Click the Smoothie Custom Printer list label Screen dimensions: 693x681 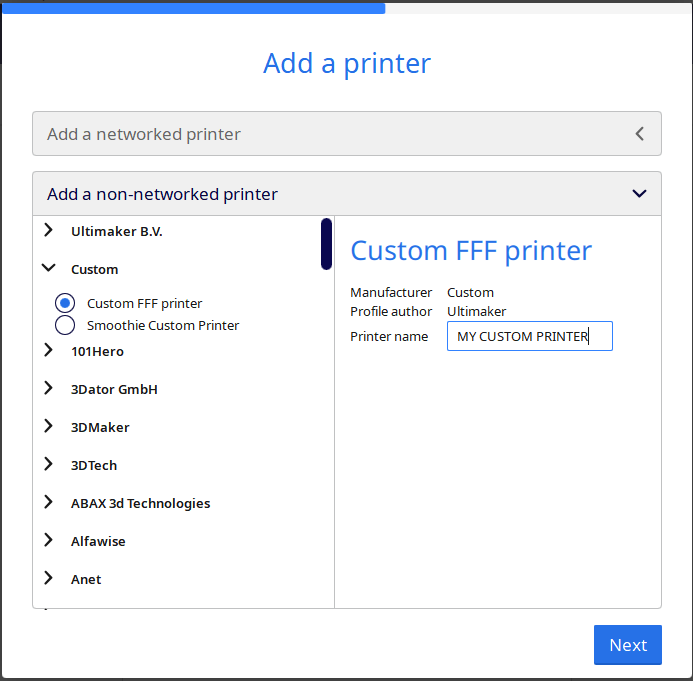[x=163, y=326]
